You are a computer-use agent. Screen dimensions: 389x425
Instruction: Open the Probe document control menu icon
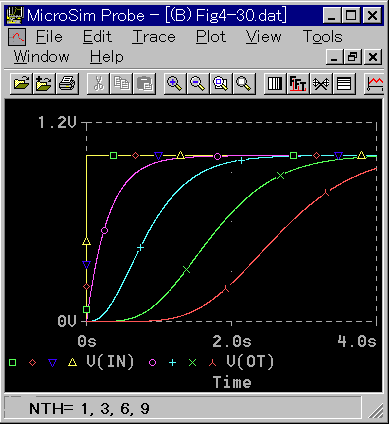point(17,37)
